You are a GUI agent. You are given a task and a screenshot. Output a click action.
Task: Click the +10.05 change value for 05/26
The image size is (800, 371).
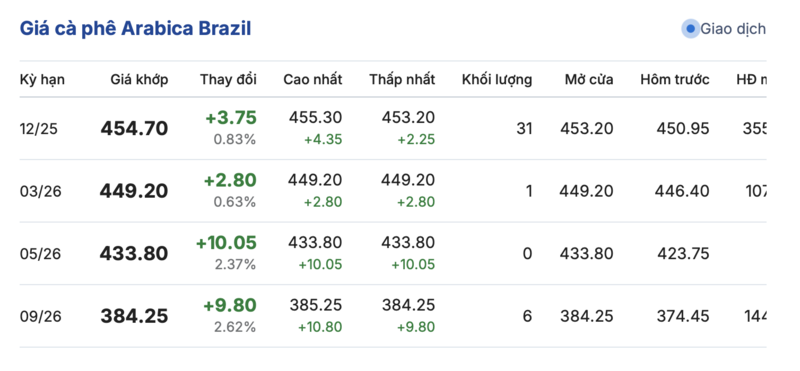point(226,243)
